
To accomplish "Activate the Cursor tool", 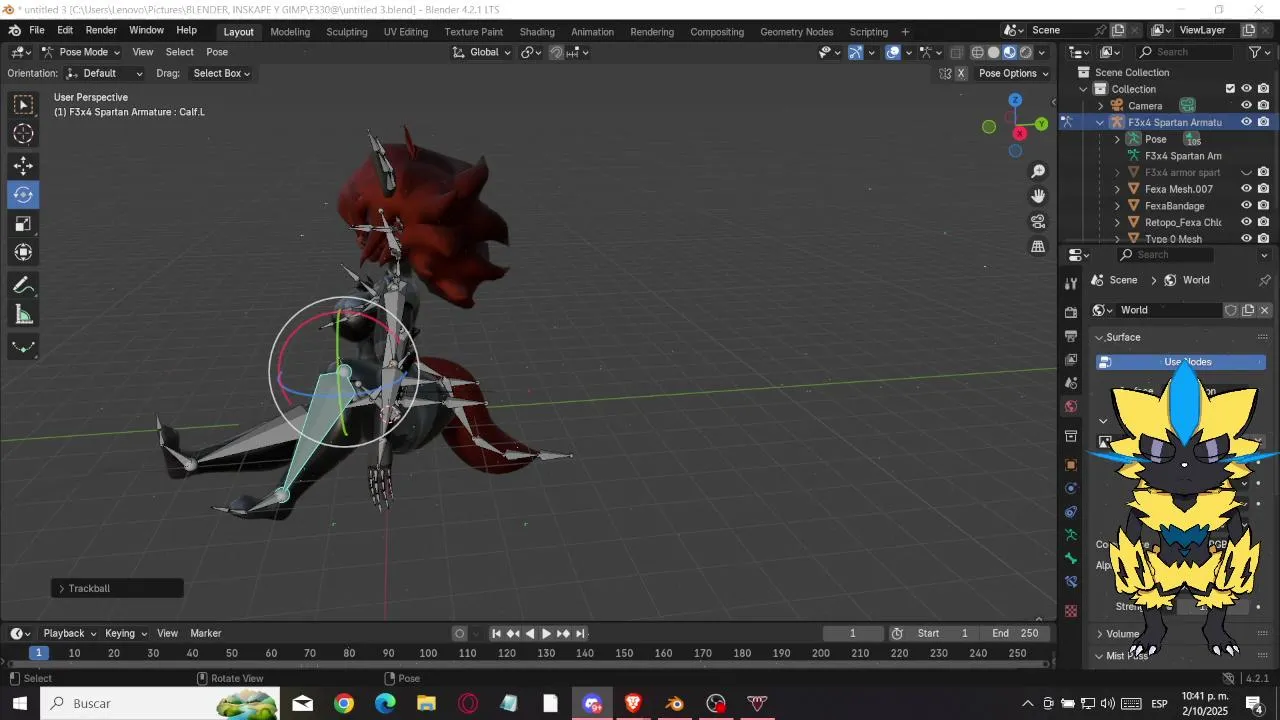I will (x=24, y=134).
